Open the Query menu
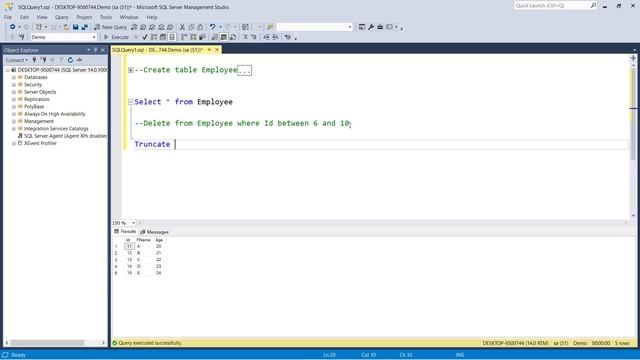640x360 pixels. [x=62, y=17]
